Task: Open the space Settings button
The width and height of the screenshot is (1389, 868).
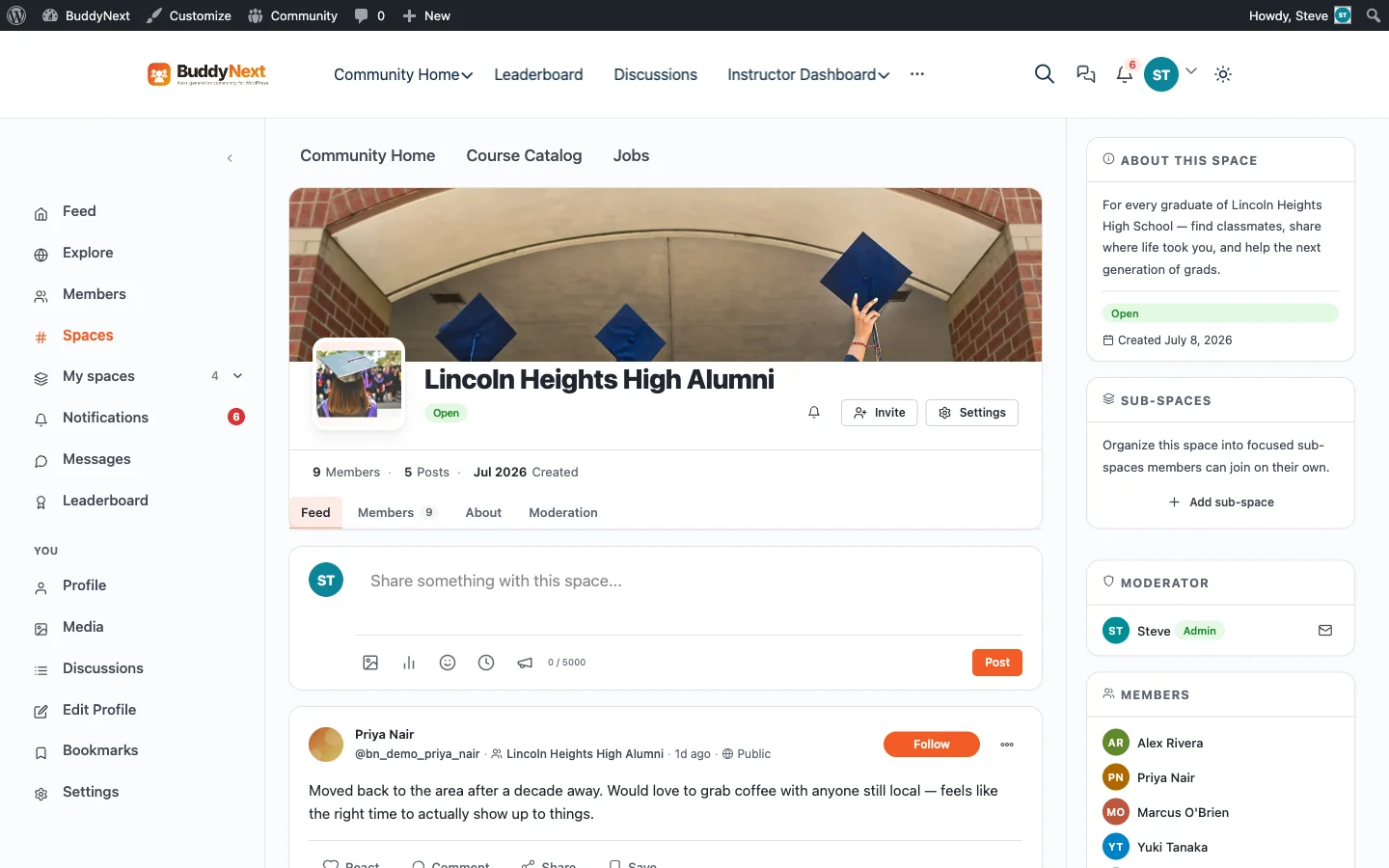Action: [971, 413]
